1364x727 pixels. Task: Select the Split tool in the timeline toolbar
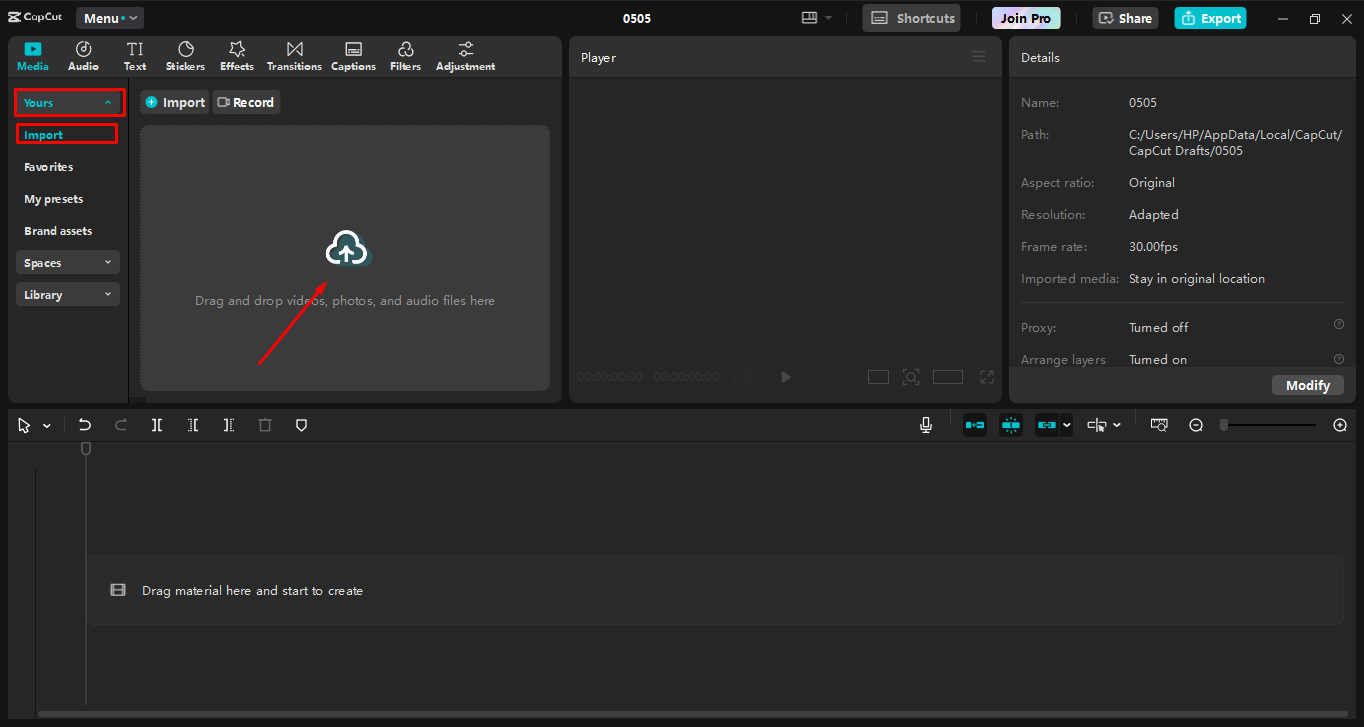[156, 424]
